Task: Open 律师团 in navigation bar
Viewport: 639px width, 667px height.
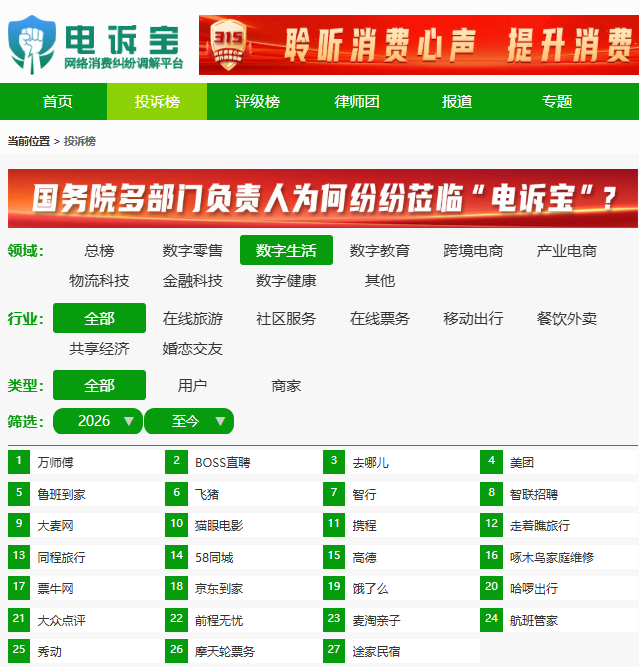Action: [x=357, y=102]
